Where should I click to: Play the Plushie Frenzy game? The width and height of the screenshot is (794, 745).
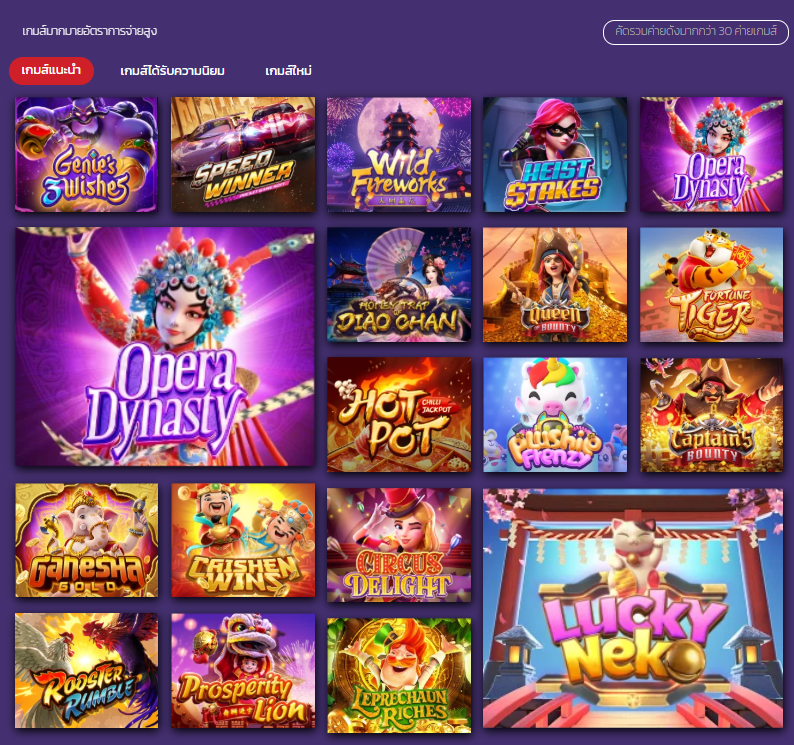555,415
